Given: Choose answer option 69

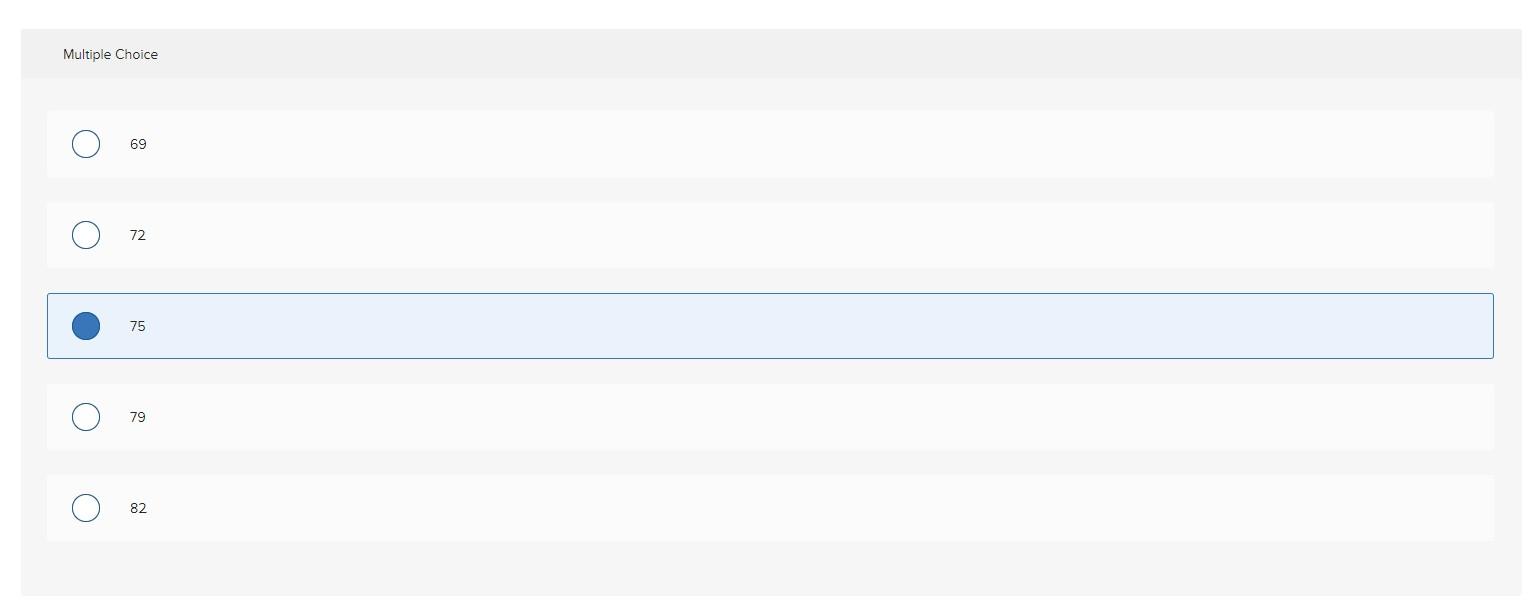Looking at the screenshot, I should [x=400, y=143].
